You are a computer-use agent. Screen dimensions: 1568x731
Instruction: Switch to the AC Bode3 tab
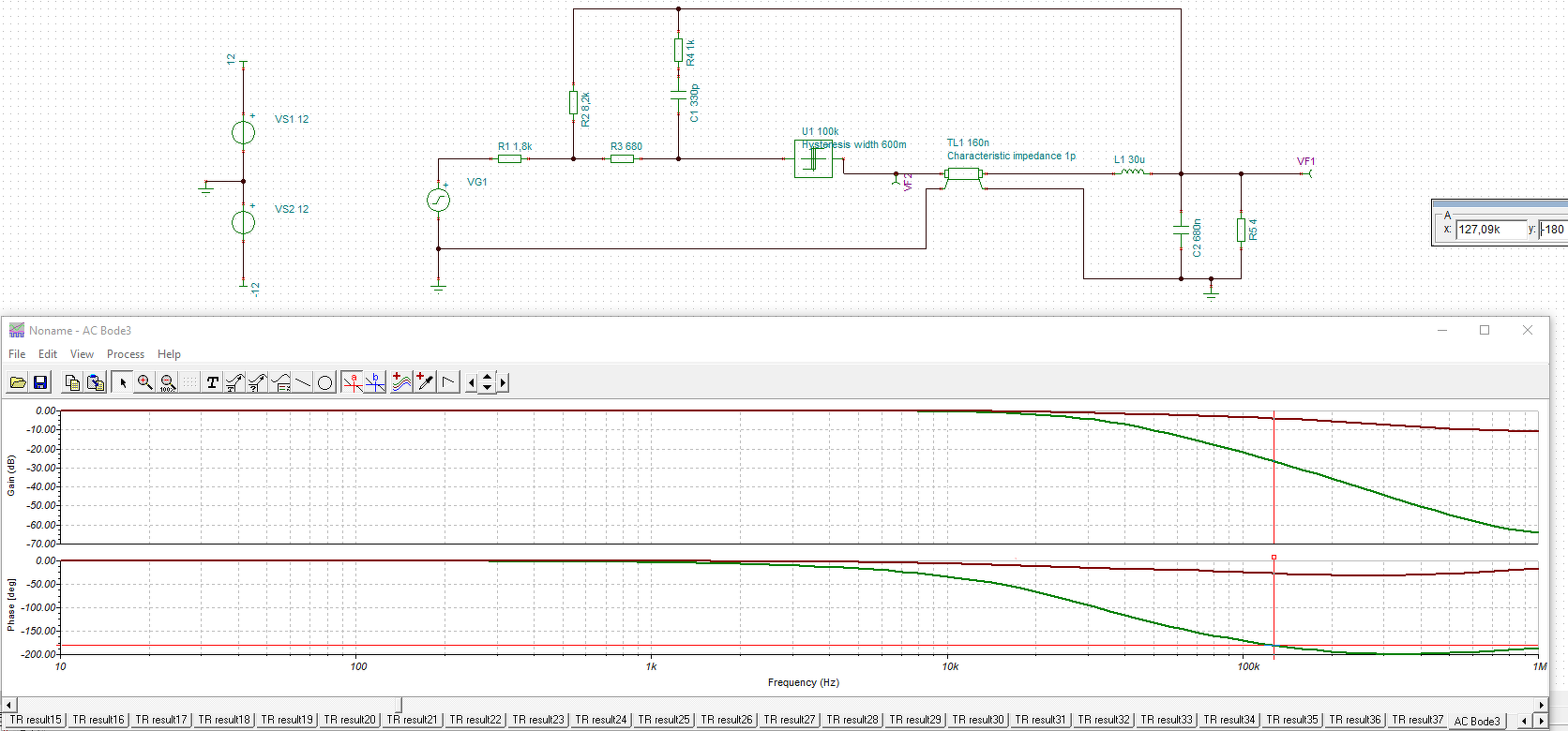coord(1477,721)
